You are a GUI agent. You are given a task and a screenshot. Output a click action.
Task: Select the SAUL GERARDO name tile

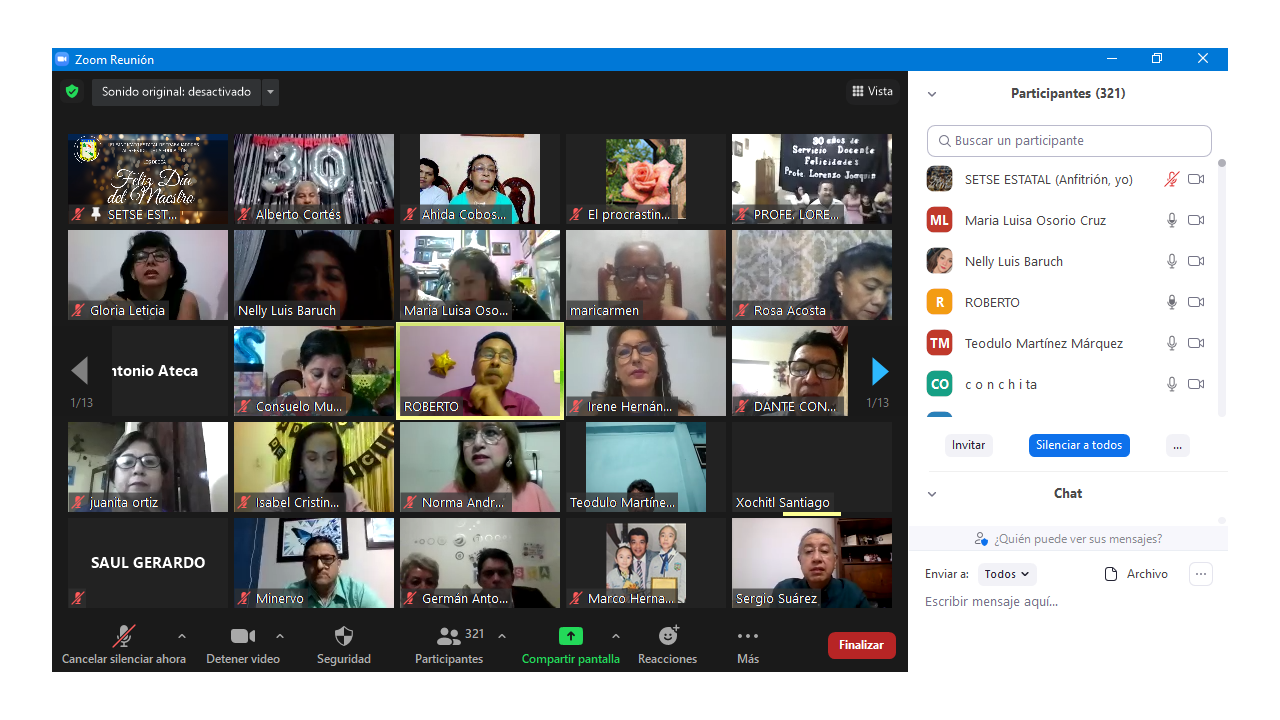click(148, 563)
